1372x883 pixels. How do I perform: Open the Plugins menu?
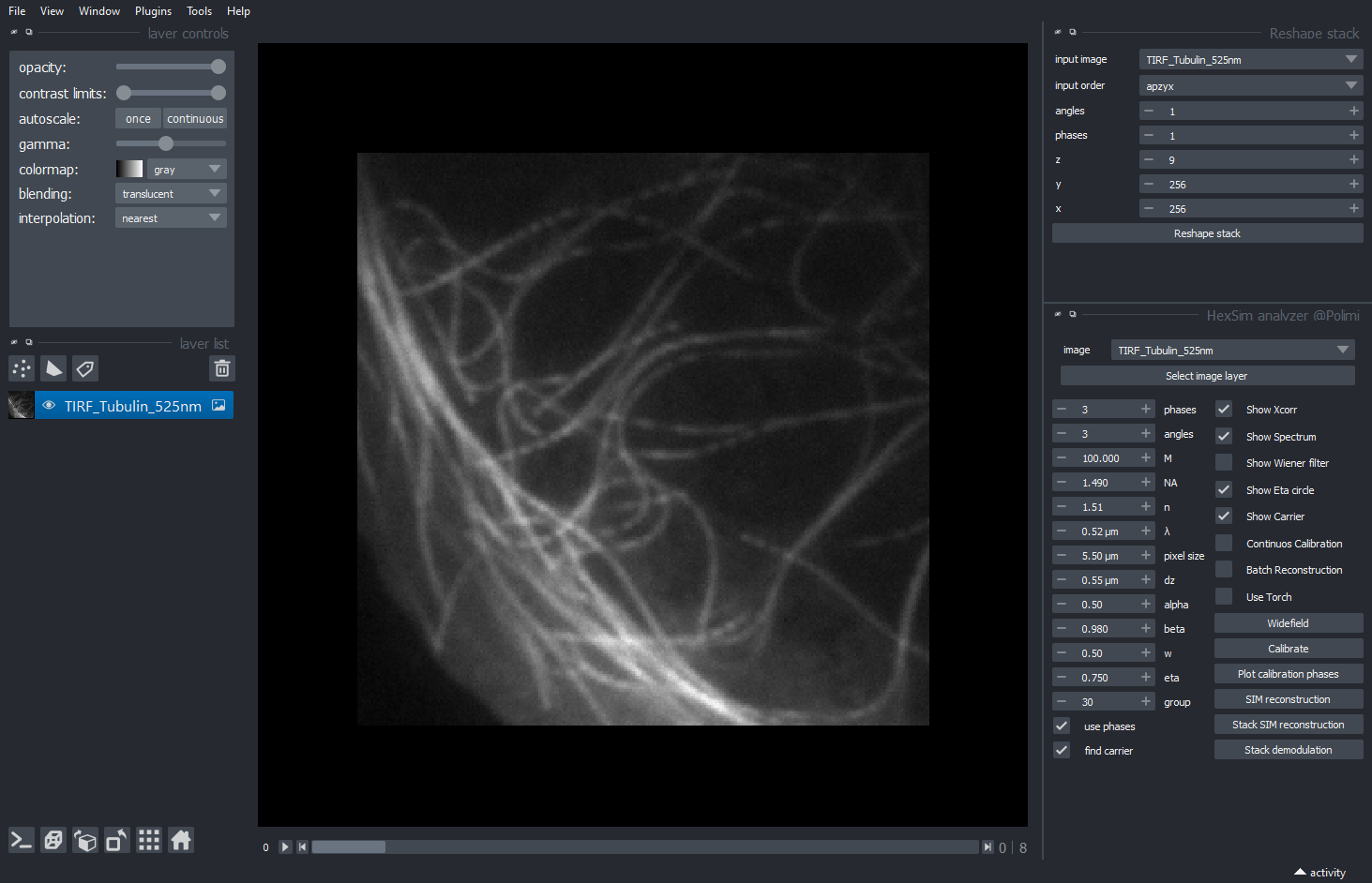coord(153,11)
